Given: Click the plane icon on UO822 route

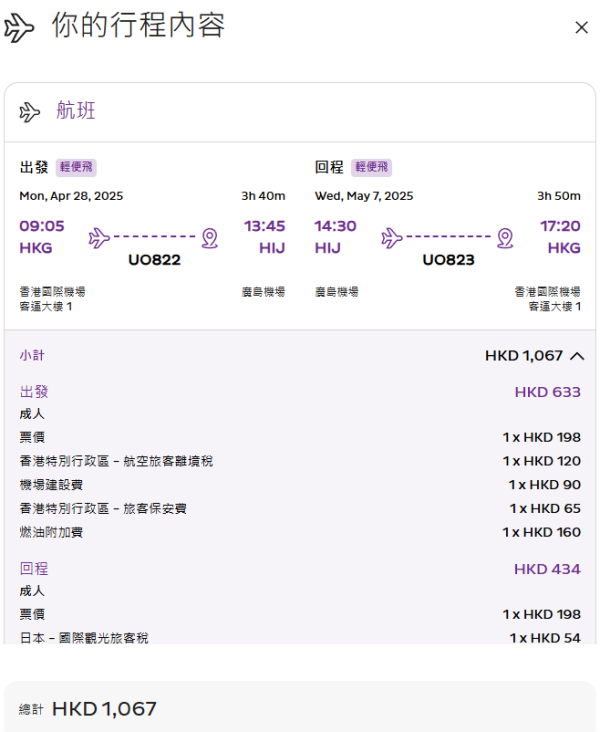Looking at the screenshot, I should (99, 238).
